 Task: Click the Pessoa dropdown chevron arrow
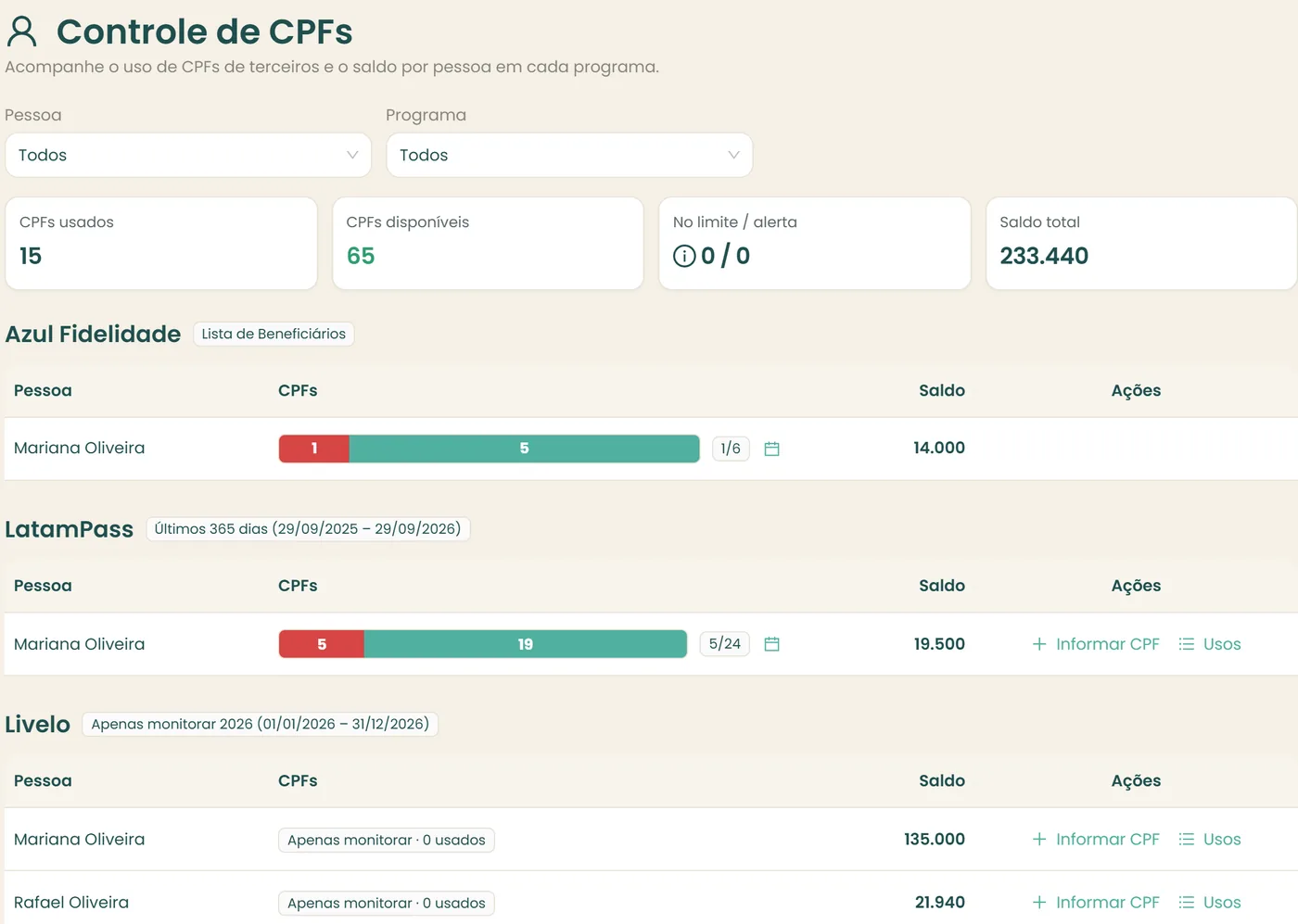tap(352, 155)
